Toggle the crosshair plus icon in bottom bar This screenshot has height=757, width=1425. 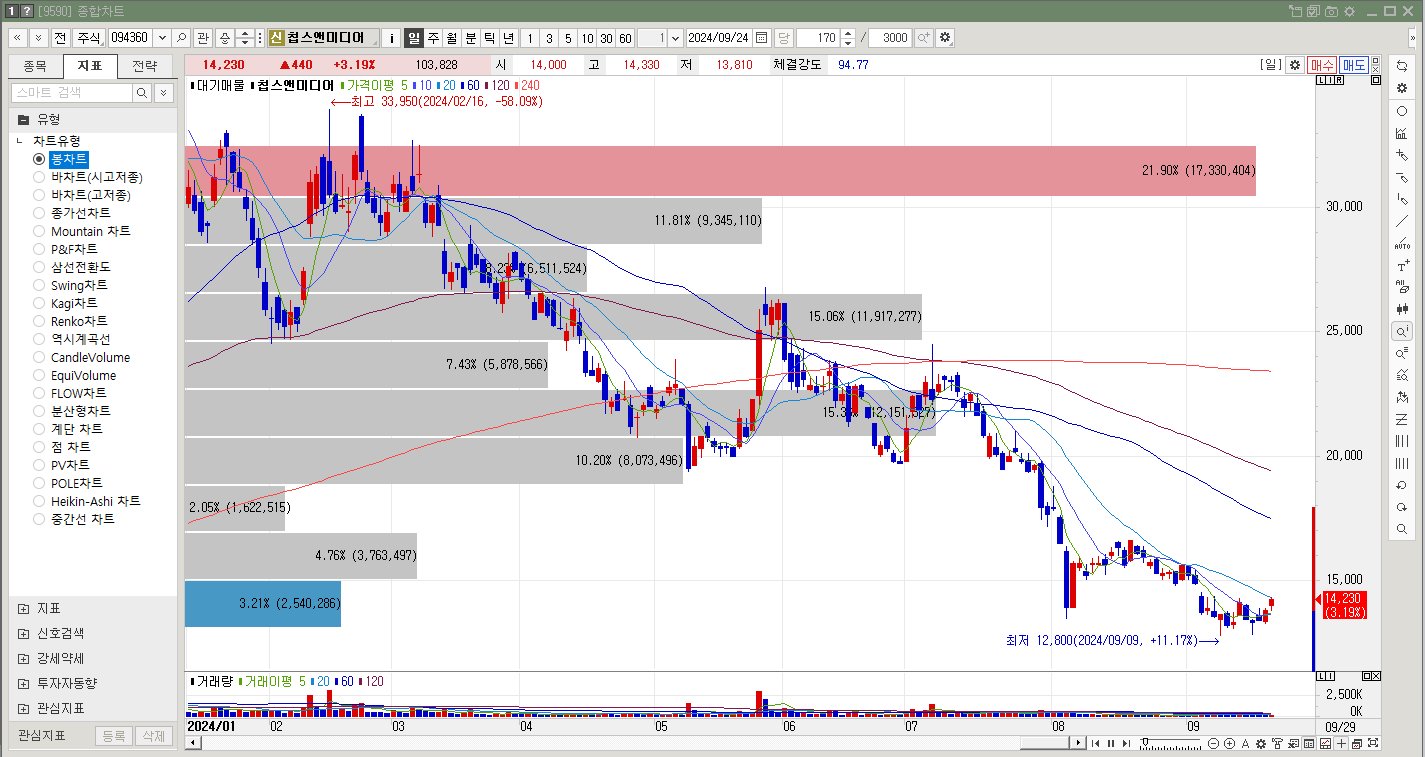coord(1341,743)
